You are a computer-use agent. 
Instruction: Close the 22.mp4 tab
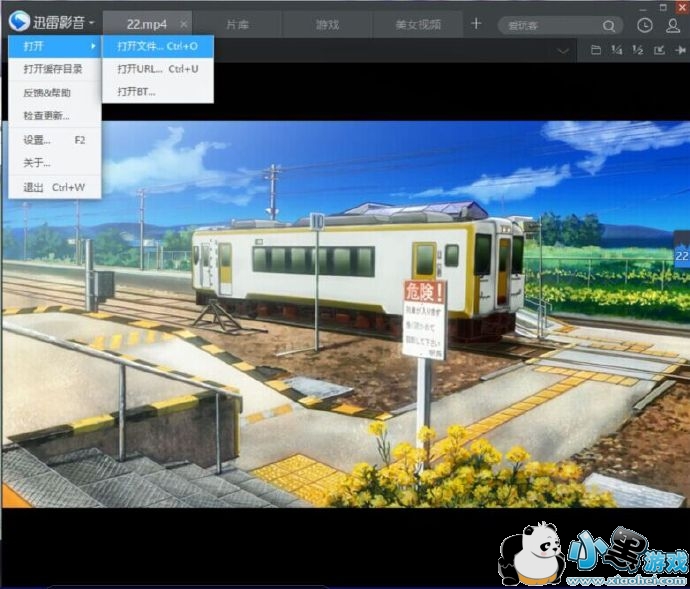click(x=183, y=24)
